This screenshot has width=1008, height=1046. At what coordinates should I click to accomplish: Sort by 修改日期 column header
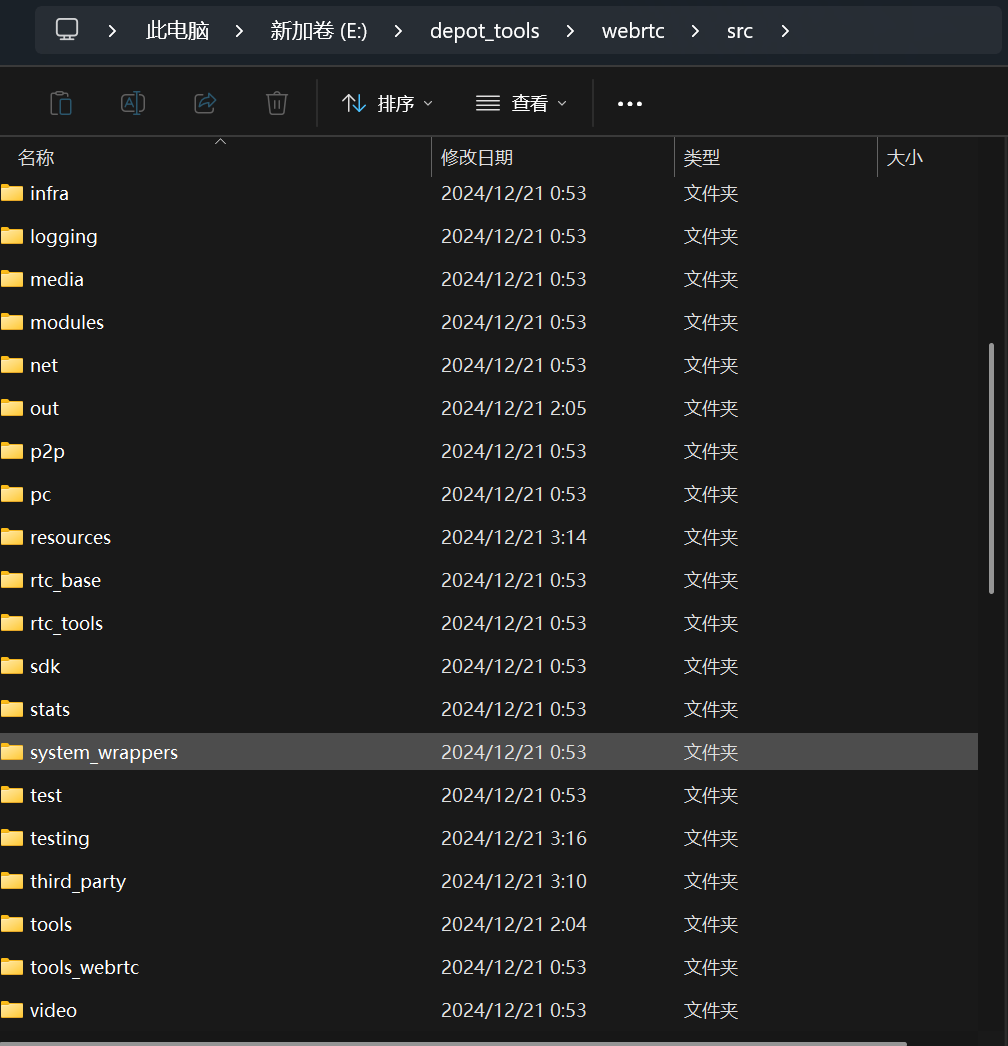coord(553,157)
